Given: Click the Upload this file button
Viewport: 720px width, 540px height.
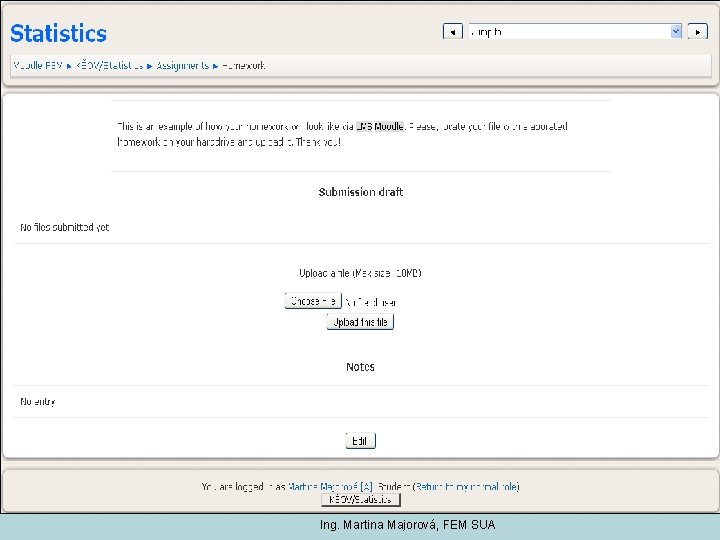Looking at the screenshot, I should click(360, 322).
